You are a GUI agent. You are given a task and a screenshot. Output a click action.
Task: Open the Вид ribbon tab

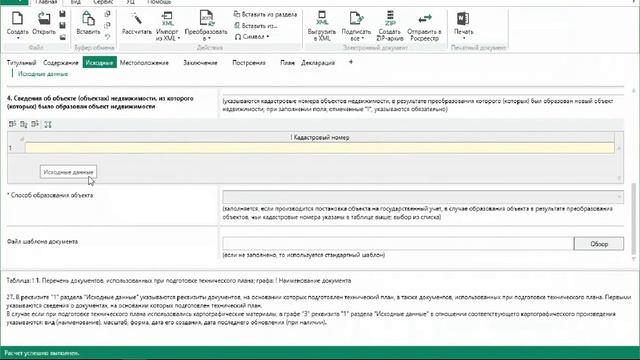[76, 2]
